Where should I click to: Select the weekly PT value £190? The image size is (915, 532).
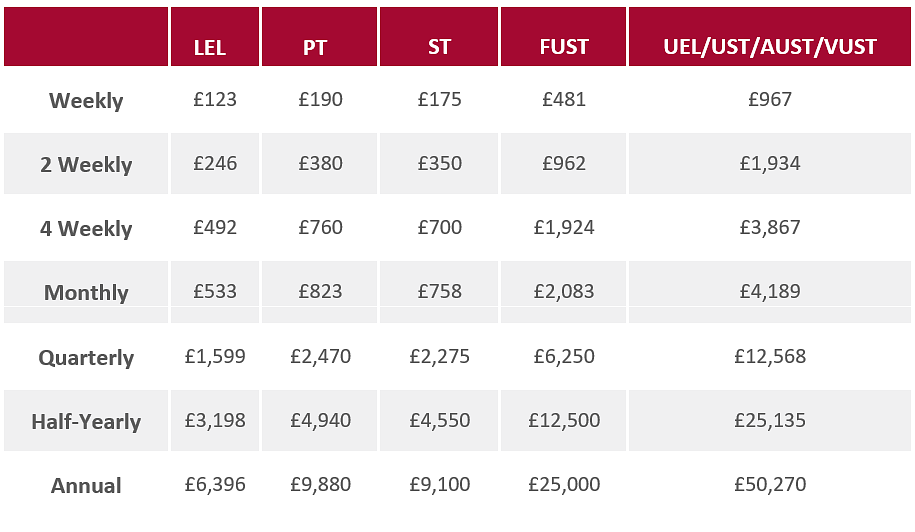click(320, 100)
